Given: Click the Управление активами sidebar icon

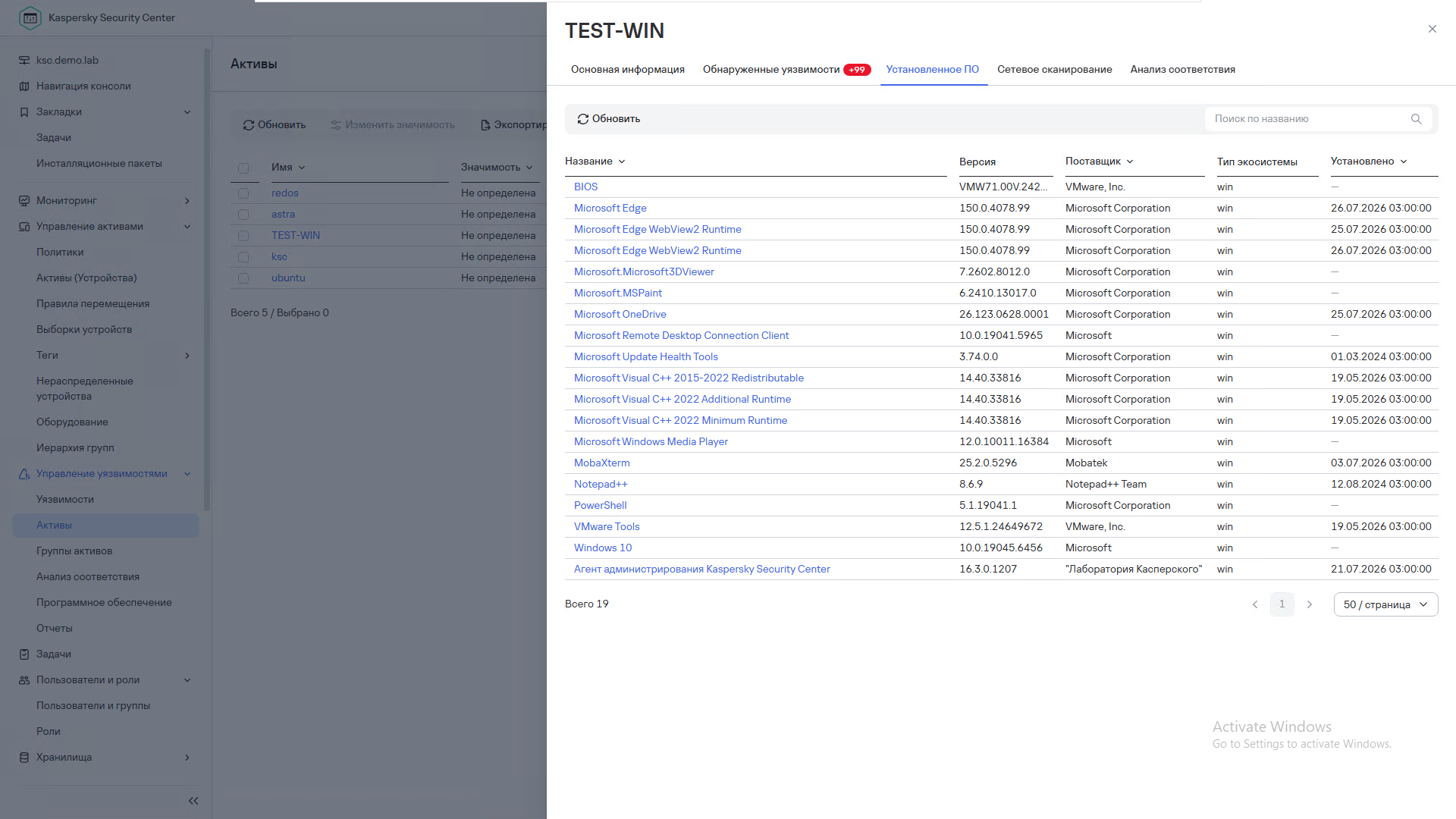Looking at the screenshot, I should pyautogui.click(x=24, y=227).
